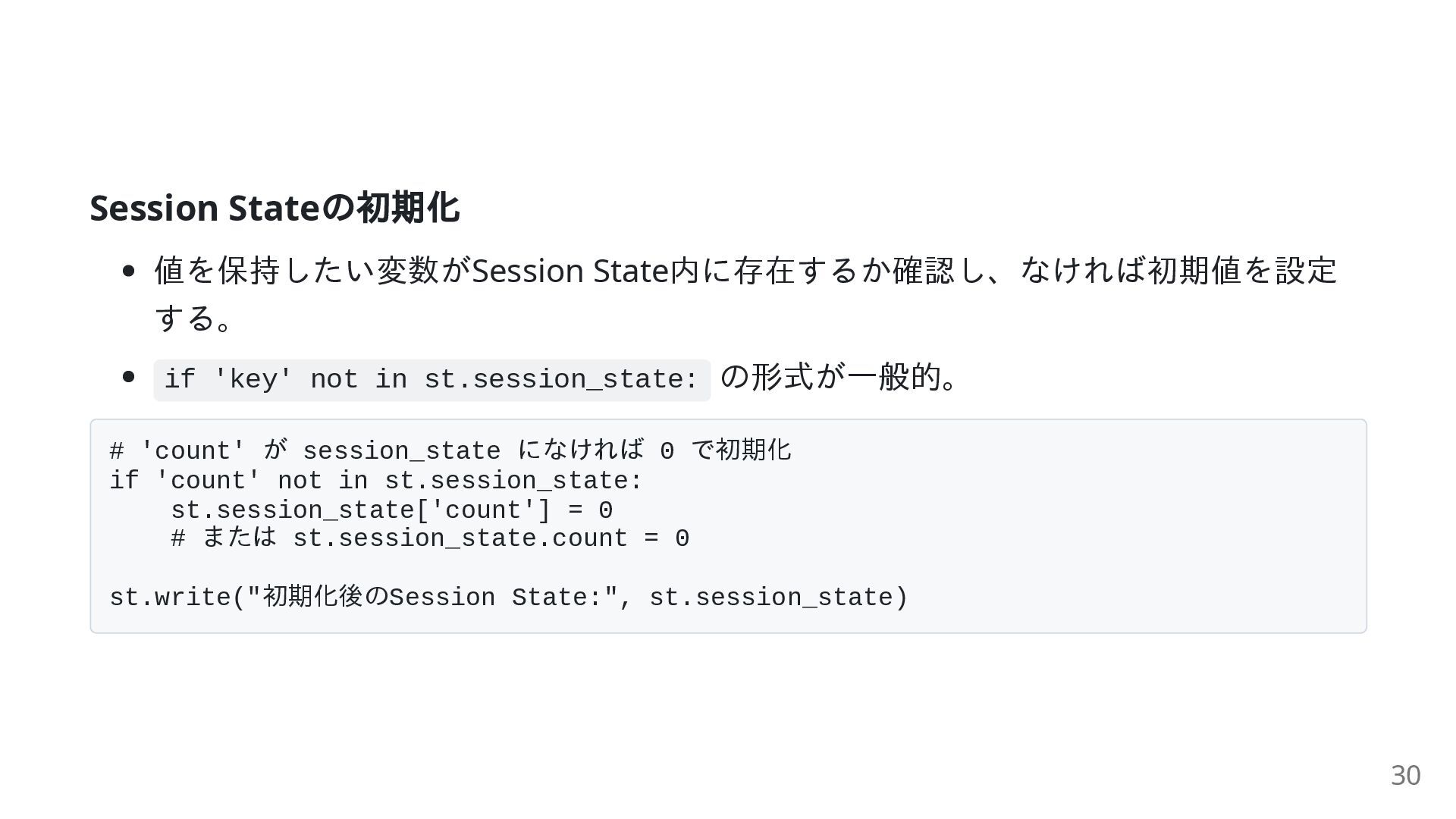This screenshot has height=819, width=1456.
Task: Click the comment line starting '# 'count' が'
Action: tap(449, 450)
